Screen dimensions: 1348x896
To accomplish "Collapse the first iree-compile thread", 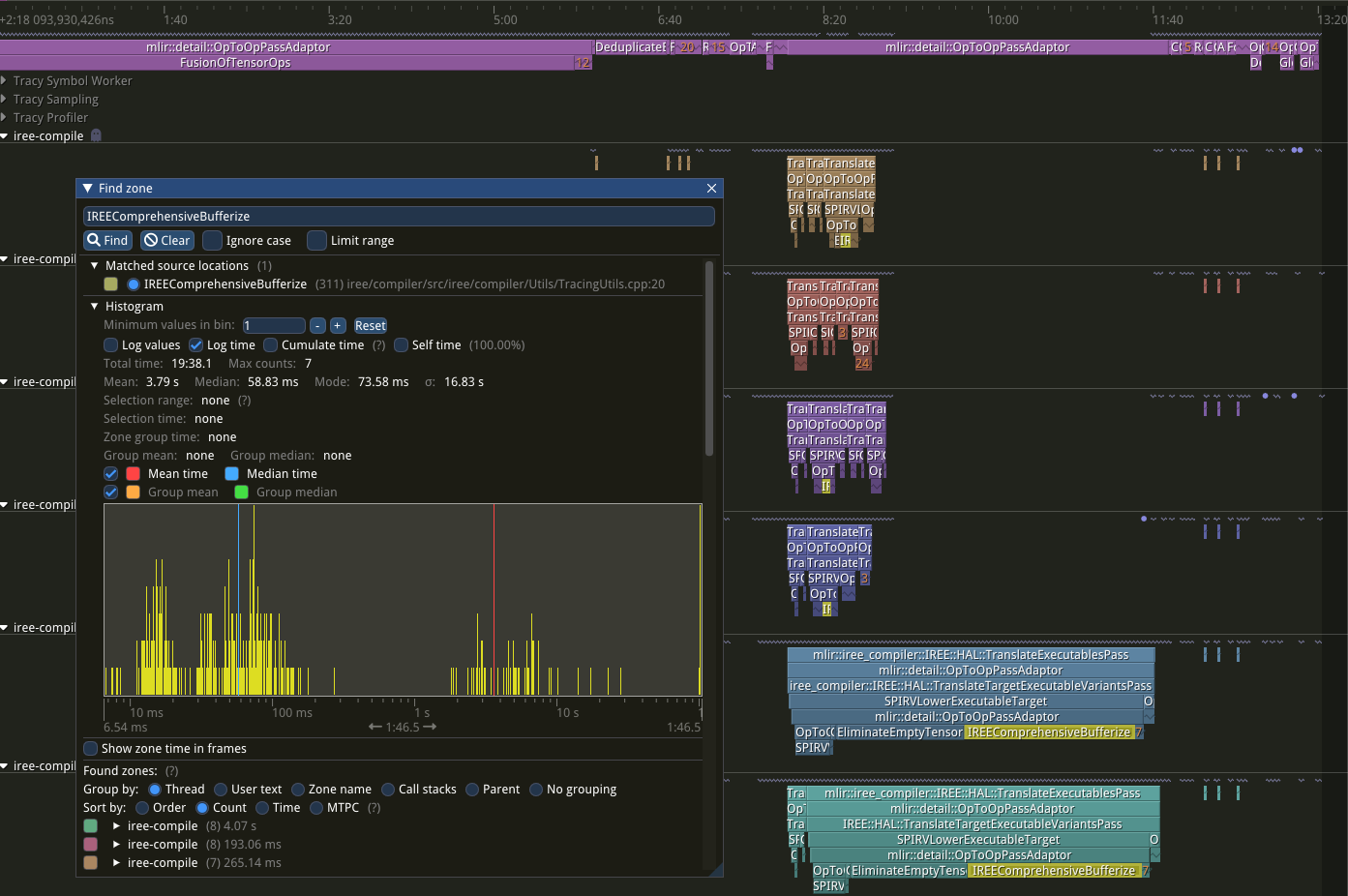I will pos(5,135).
